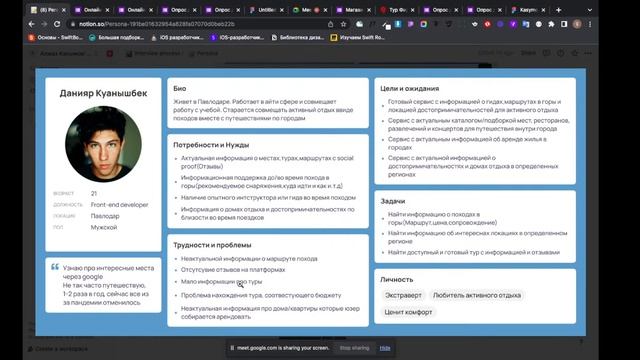Click the browser forward arrow
The image size is (640, 360).
[44, 24]
